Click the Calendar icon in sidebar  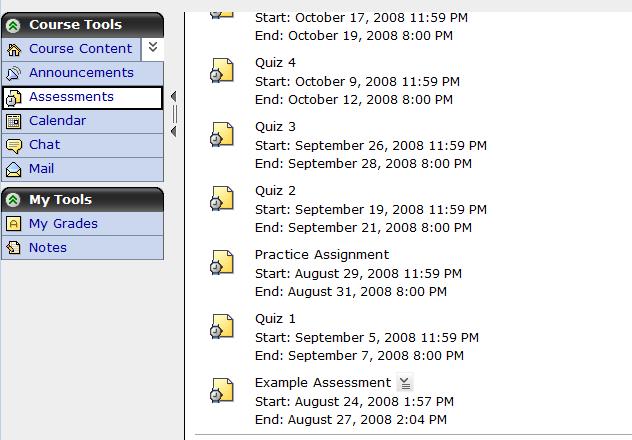point(13,121)
